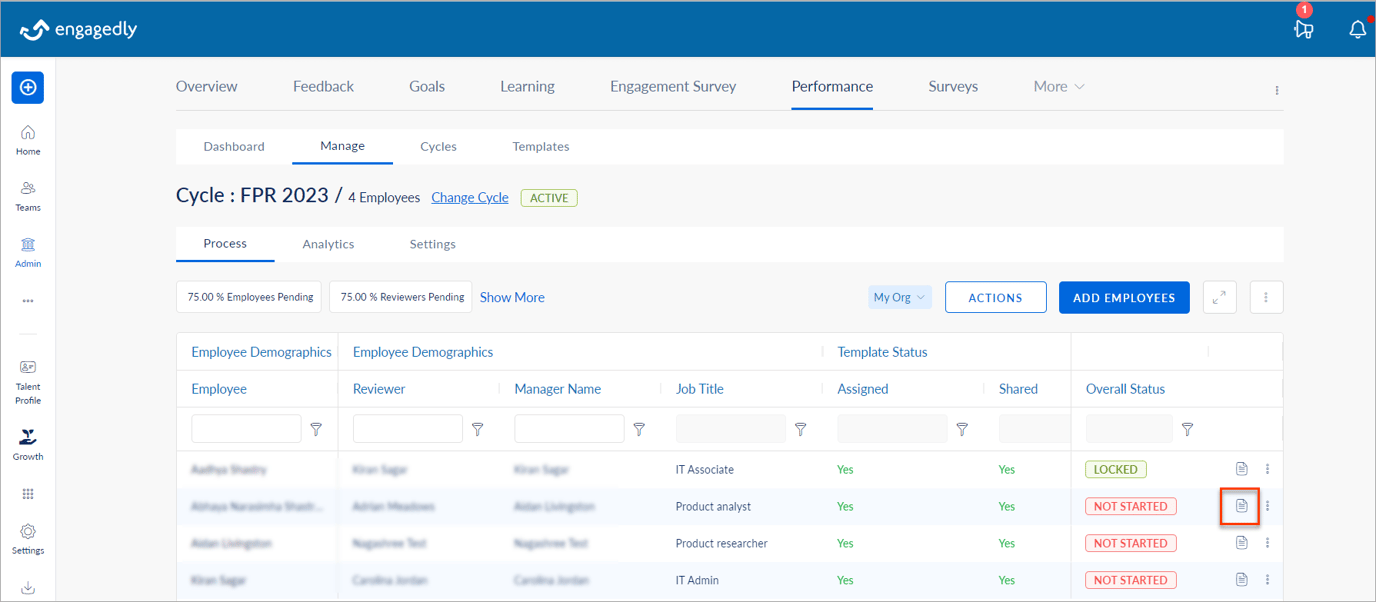Viewport: 1376px width, 602px height.
Task: Open the ACTIONS menu button
Action: 995,297
